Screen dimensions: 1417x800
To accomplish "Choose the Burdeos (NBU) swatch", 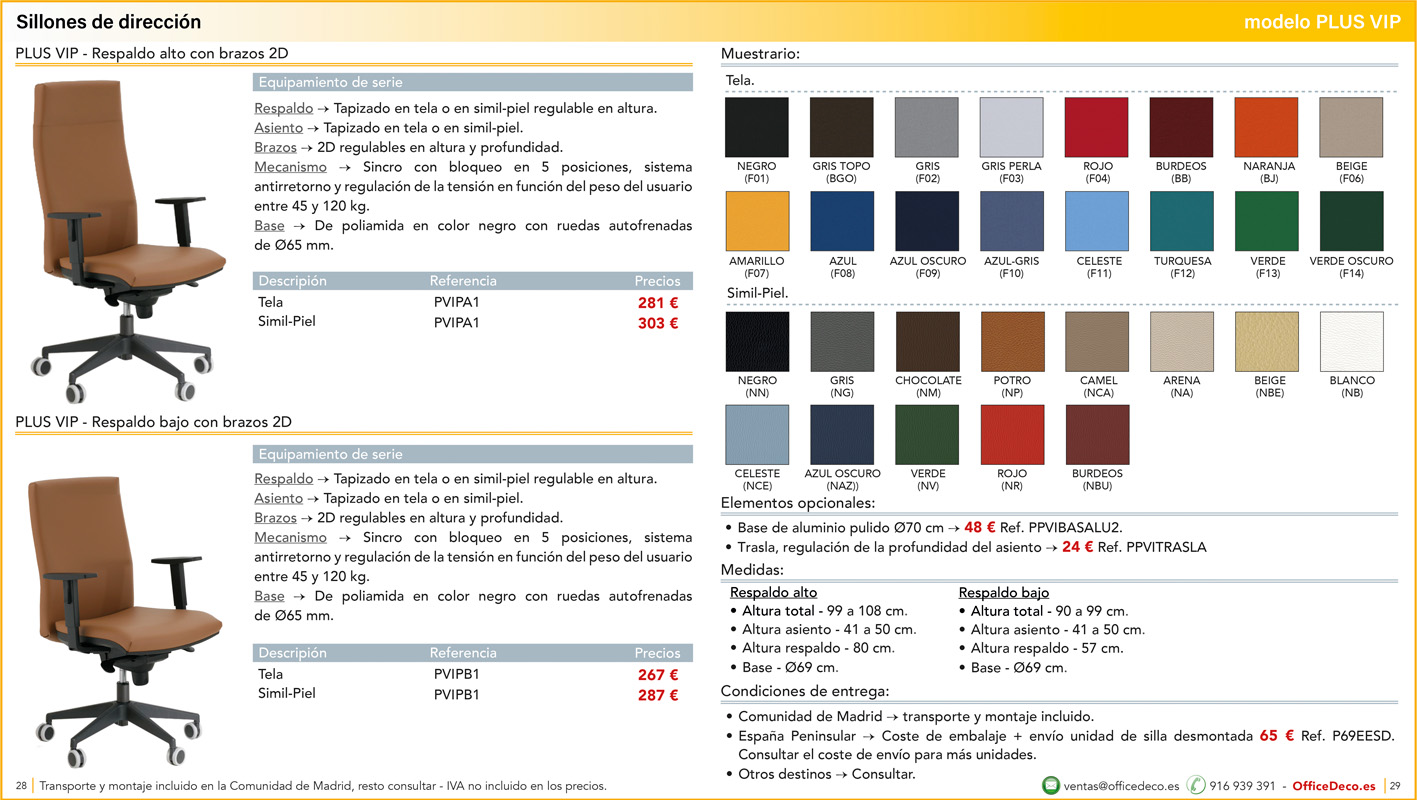I will coord(1097,435).
